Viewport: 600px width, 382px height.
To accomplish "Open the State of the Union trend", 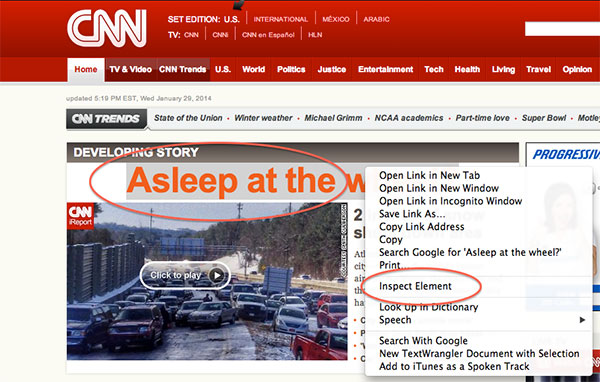I will (x=188, y=118).
